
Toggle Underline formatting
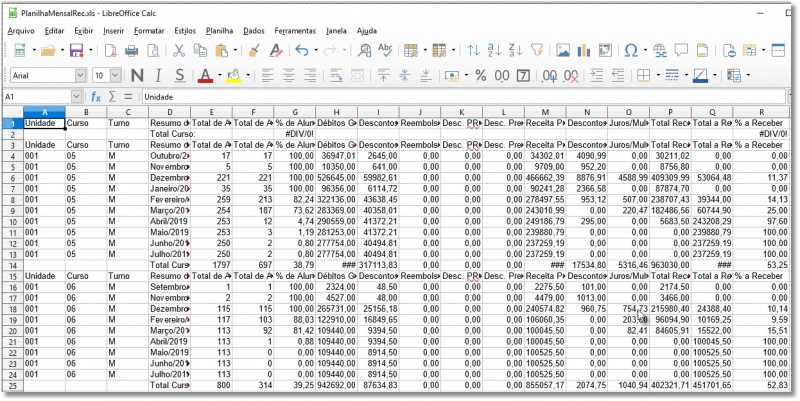click(x=181, y=75)
